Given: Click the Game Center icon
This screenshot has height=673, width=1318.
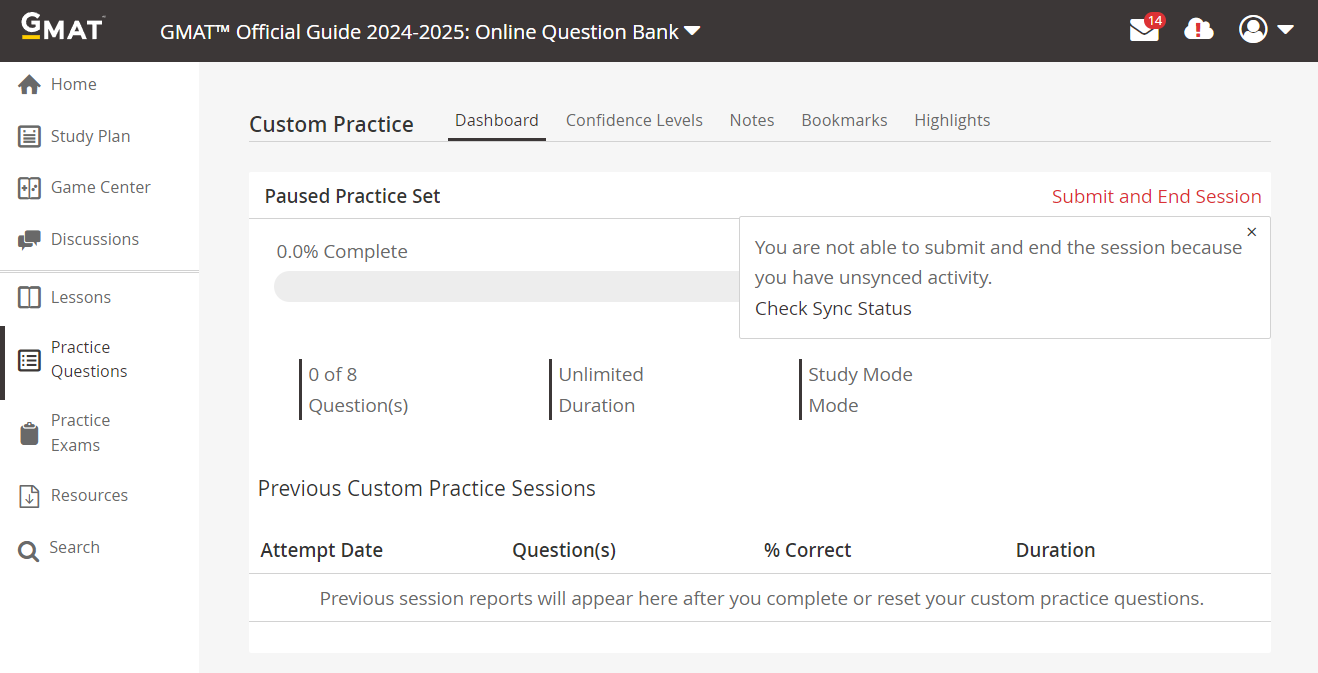Looking at the screenshot, I should pos(29,188).
